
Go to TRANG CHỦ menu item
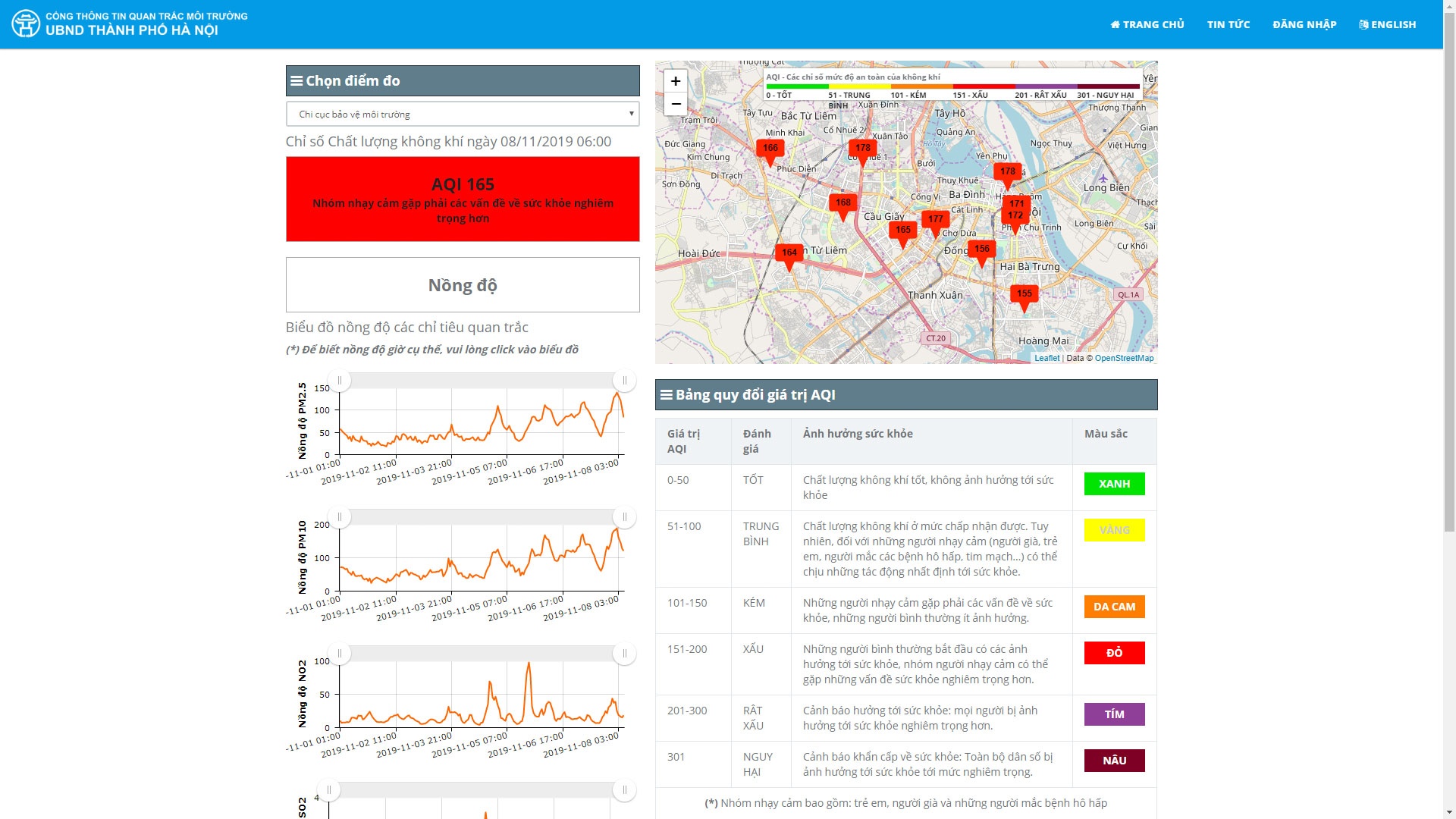pos(1147,24)
